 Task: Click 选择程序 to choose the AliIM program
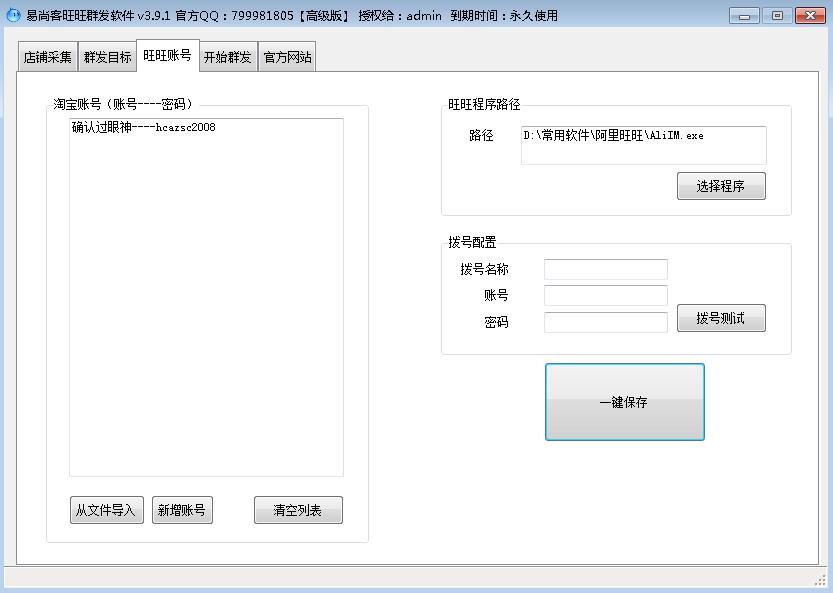pyautogui.click(x=721, y=186)
